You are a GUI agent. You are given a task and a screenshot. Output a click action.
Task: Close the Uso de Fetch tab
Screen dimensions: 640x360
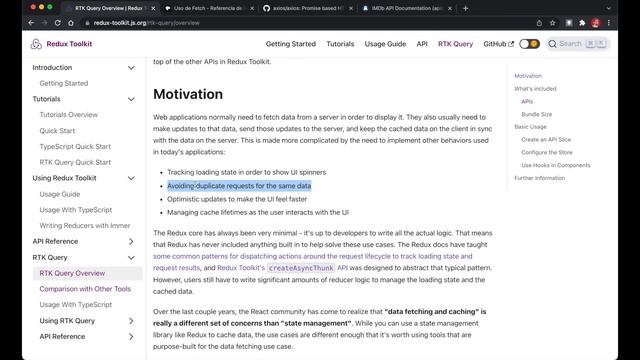click(x=252, y=8)
